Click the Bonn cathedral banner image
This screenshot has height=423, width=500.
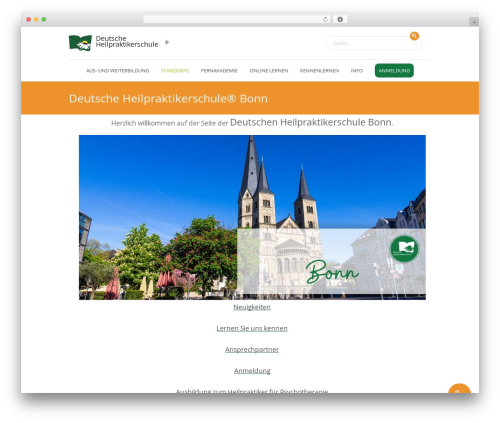(252, 217)
